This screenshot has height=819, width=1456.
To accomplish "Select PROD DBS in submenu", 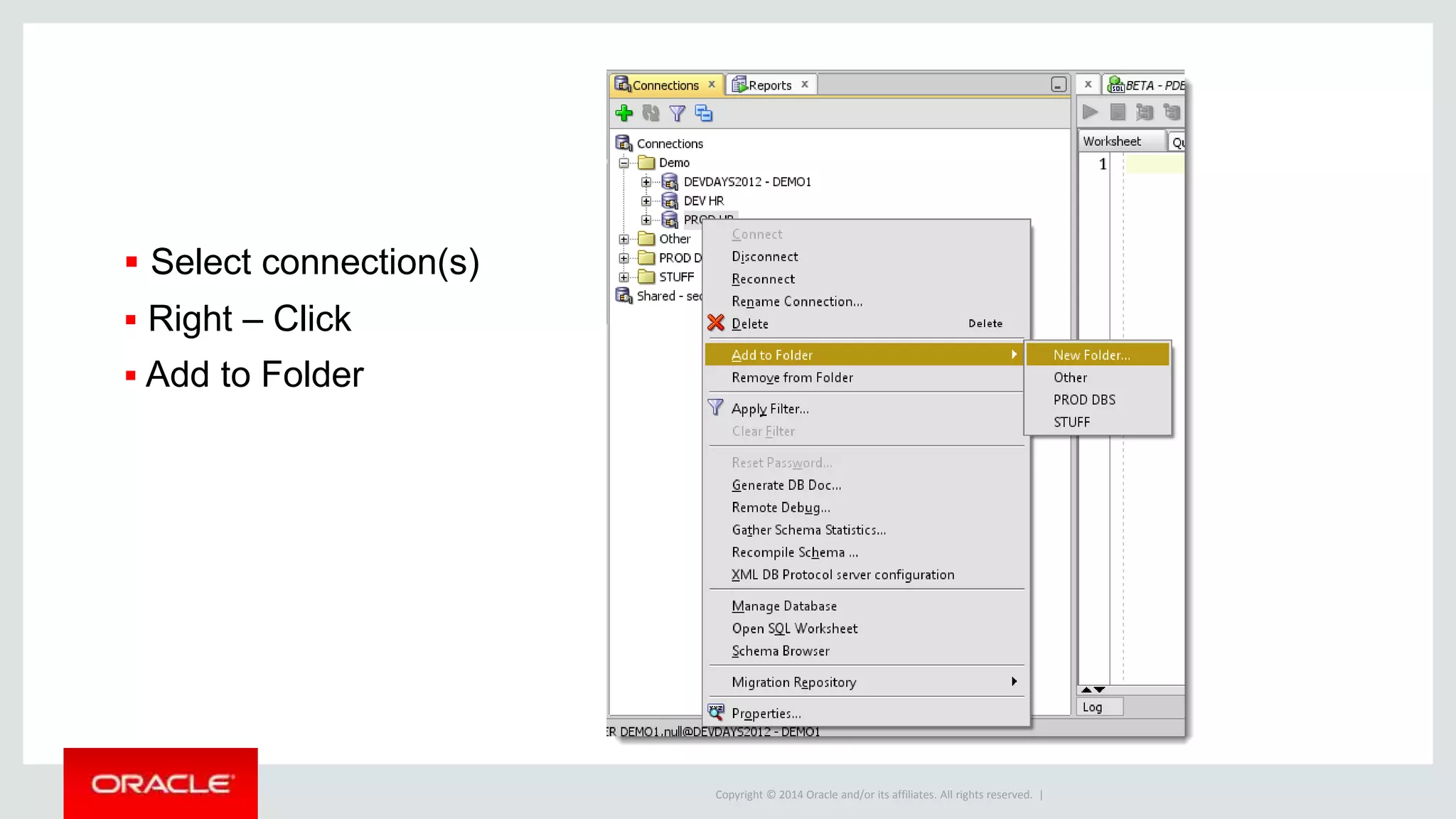I will [x=1098, y=400].
